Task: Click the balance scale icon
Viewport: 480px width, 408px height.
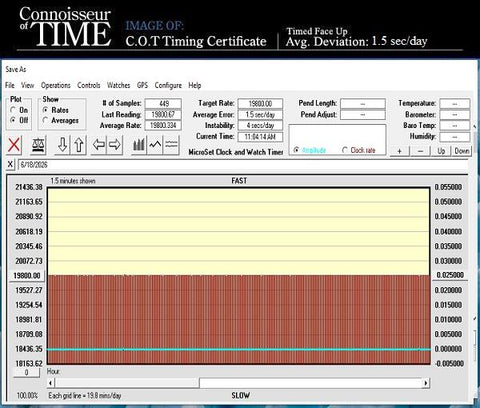Action: tap(38, 145)
